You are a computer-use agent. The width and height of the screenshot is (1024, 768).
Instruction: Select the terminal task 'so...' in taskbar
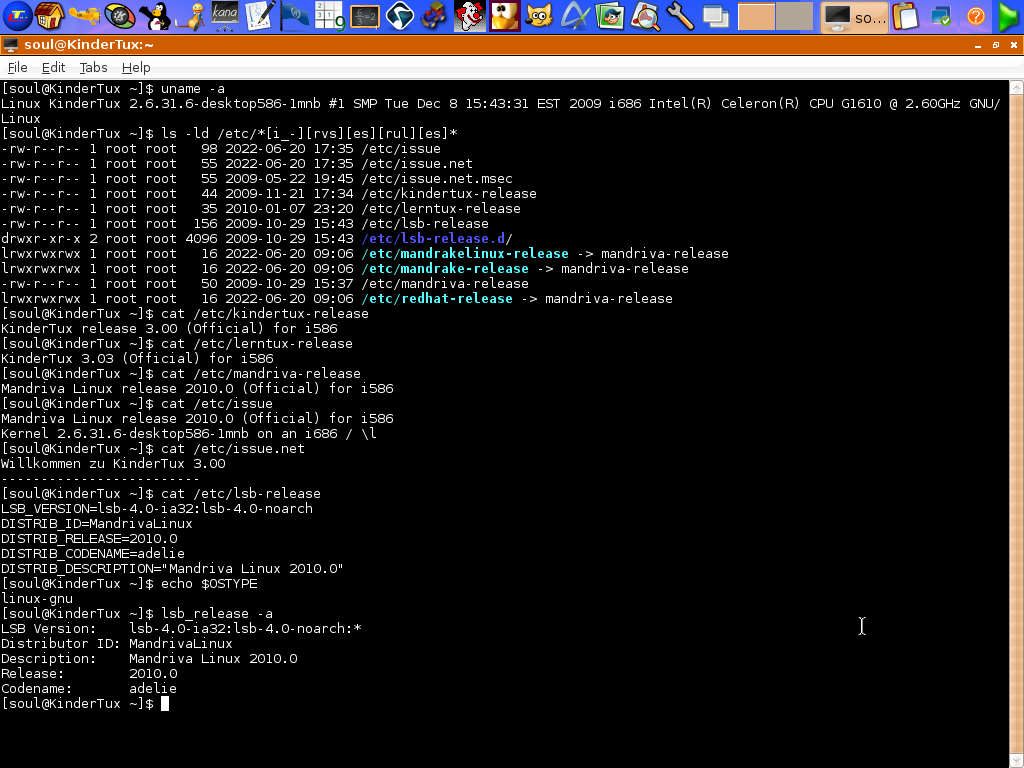pos(854,16)
